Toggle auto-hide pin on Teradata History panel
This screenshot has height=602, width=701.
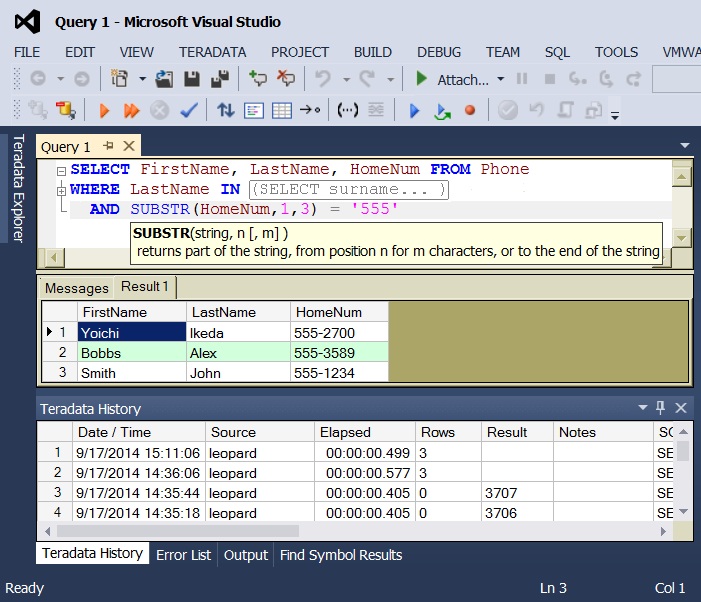660,407
